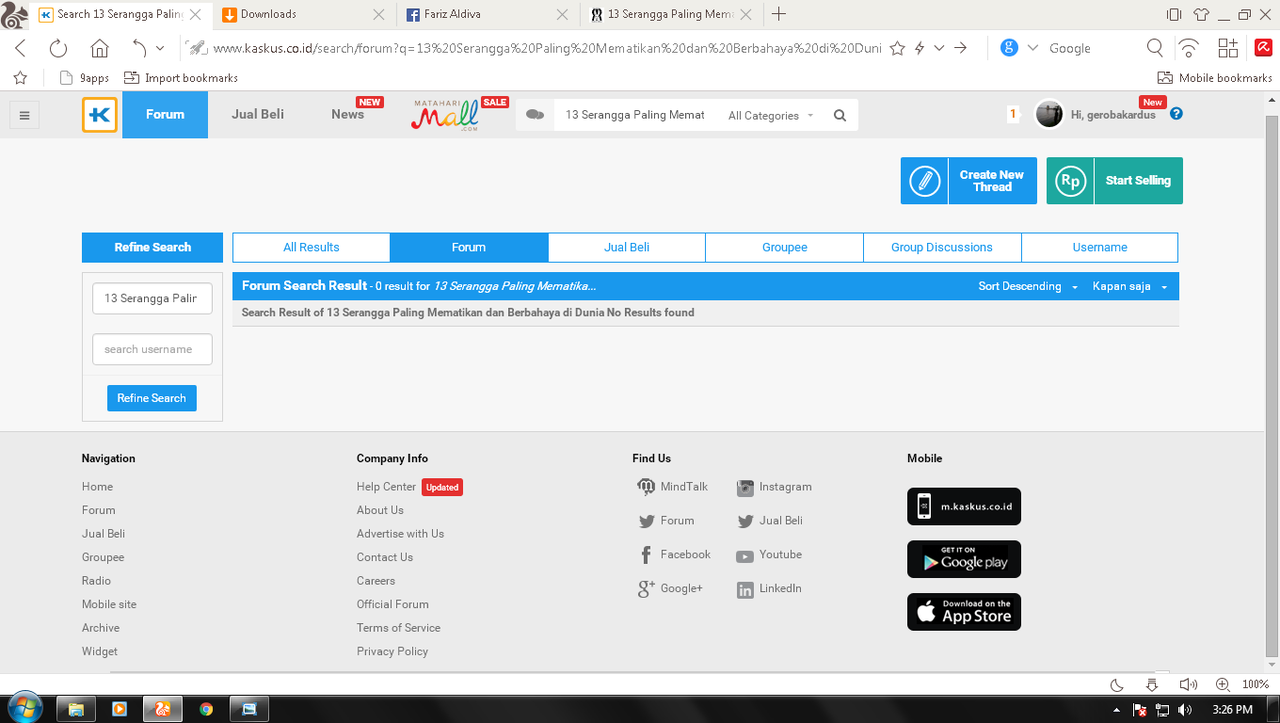The image size is (1280, 723).
Task: Go to browser home page icon
Action: 99,48
